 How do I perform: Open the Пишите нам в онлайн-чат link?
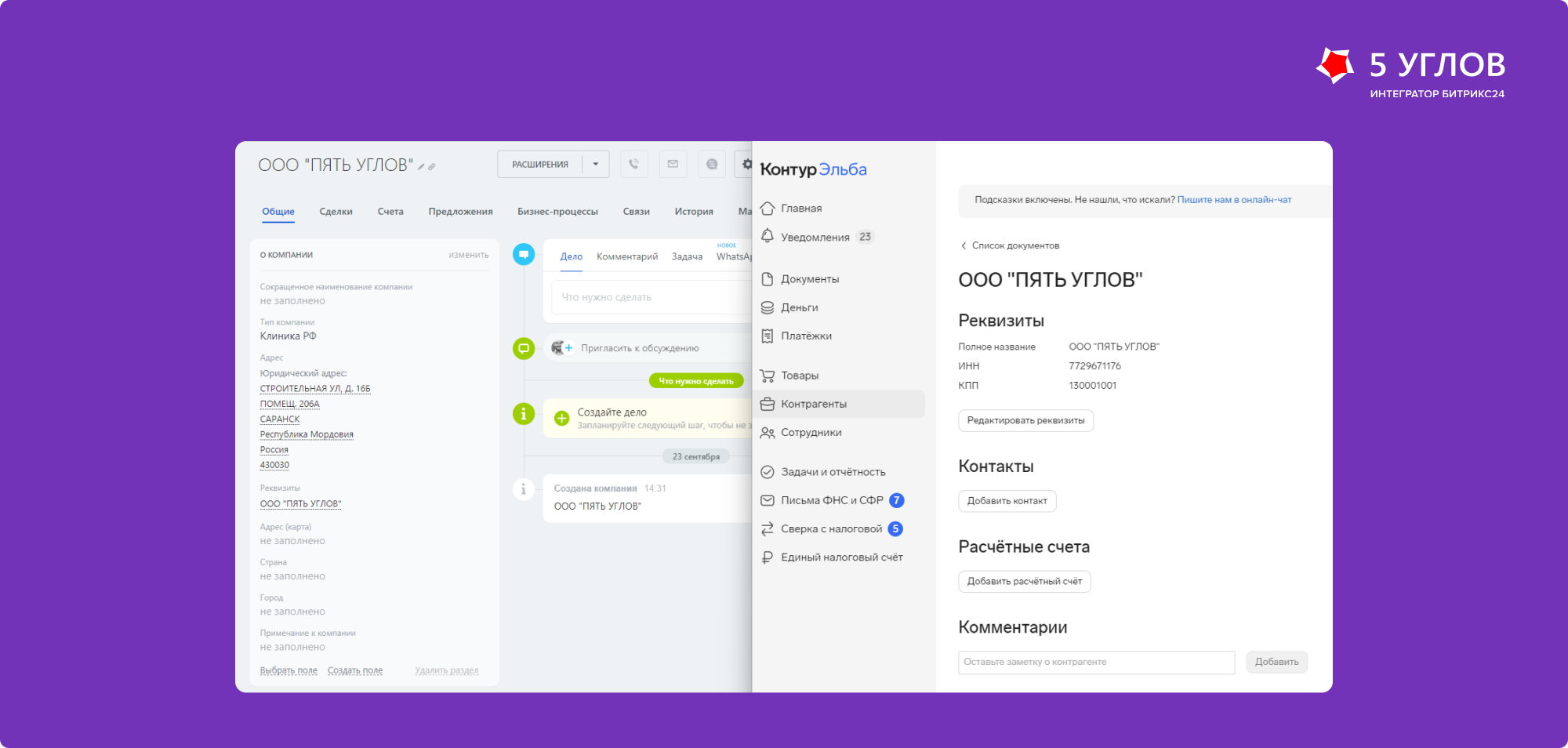point(1234,200)
